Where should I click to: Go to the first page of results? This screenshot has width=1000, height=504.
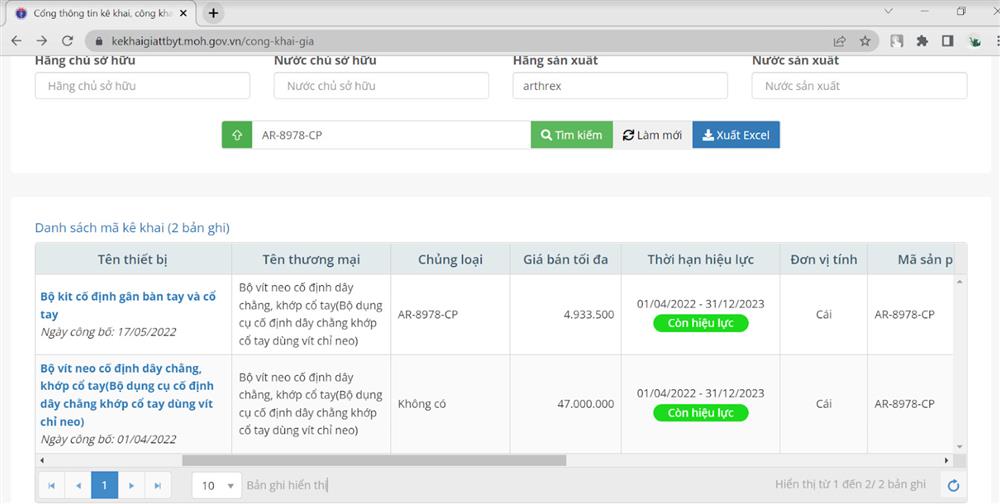click(x=52, y=486)
